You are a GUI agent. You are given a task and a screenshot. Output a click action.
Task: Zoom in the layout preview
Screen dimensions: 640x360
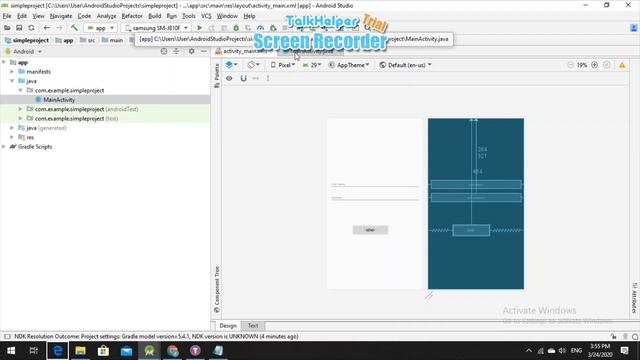[595, 65]
